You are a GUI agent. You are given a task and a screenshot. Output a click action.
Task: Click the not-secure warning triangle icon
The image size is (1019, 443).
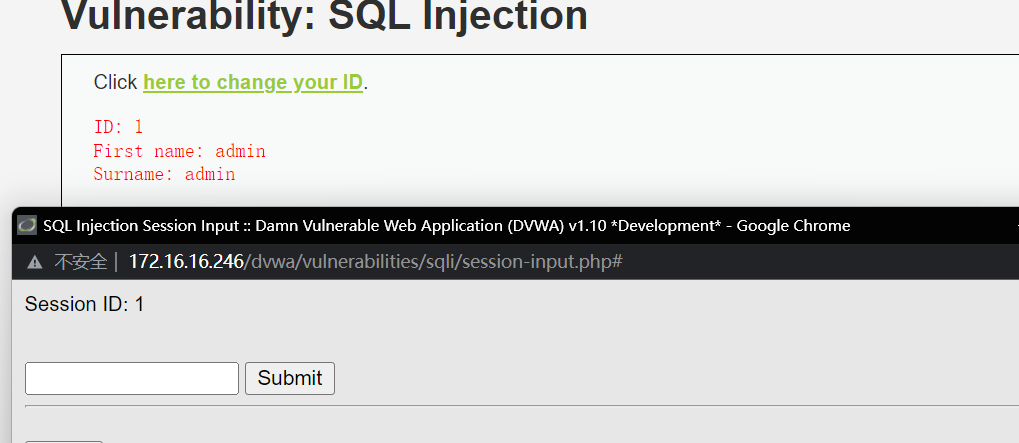(34, 262)
